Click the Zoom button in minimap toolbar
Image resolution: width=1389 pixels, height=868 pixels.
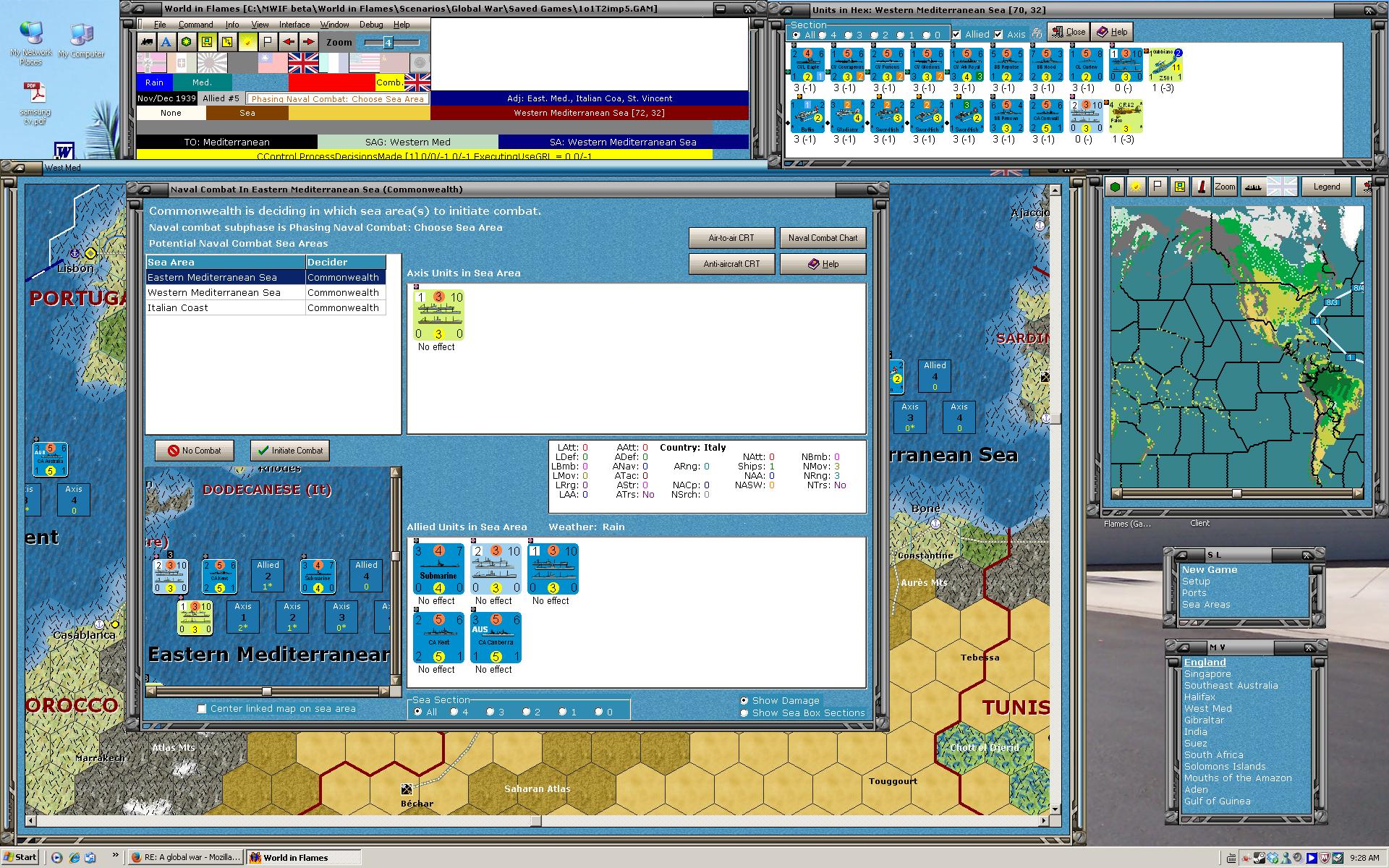tap(1224, 187)
